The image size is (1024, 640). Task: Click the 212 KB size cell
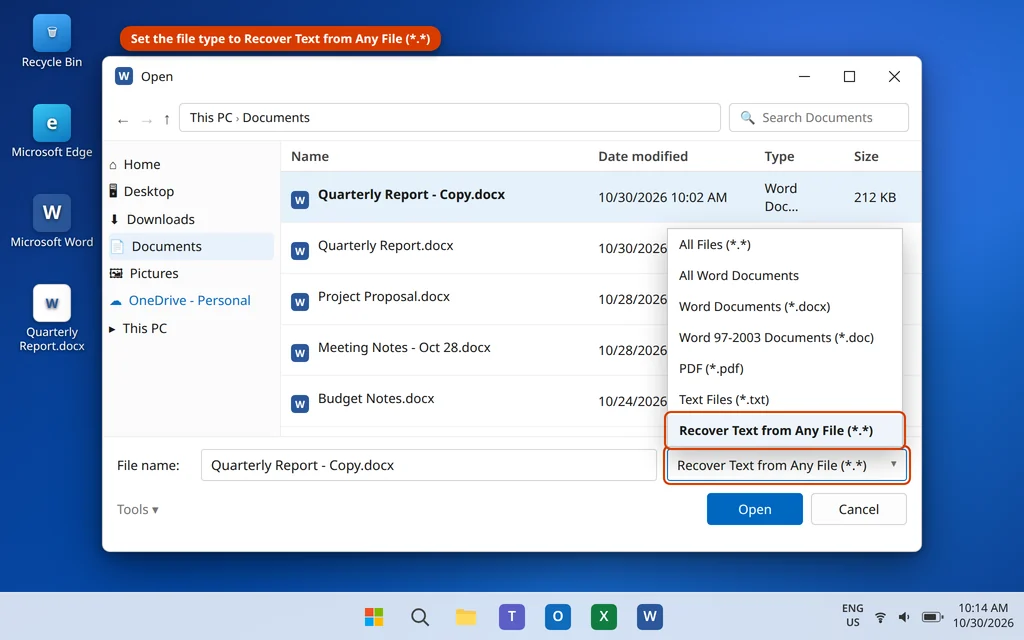point(874,197)
